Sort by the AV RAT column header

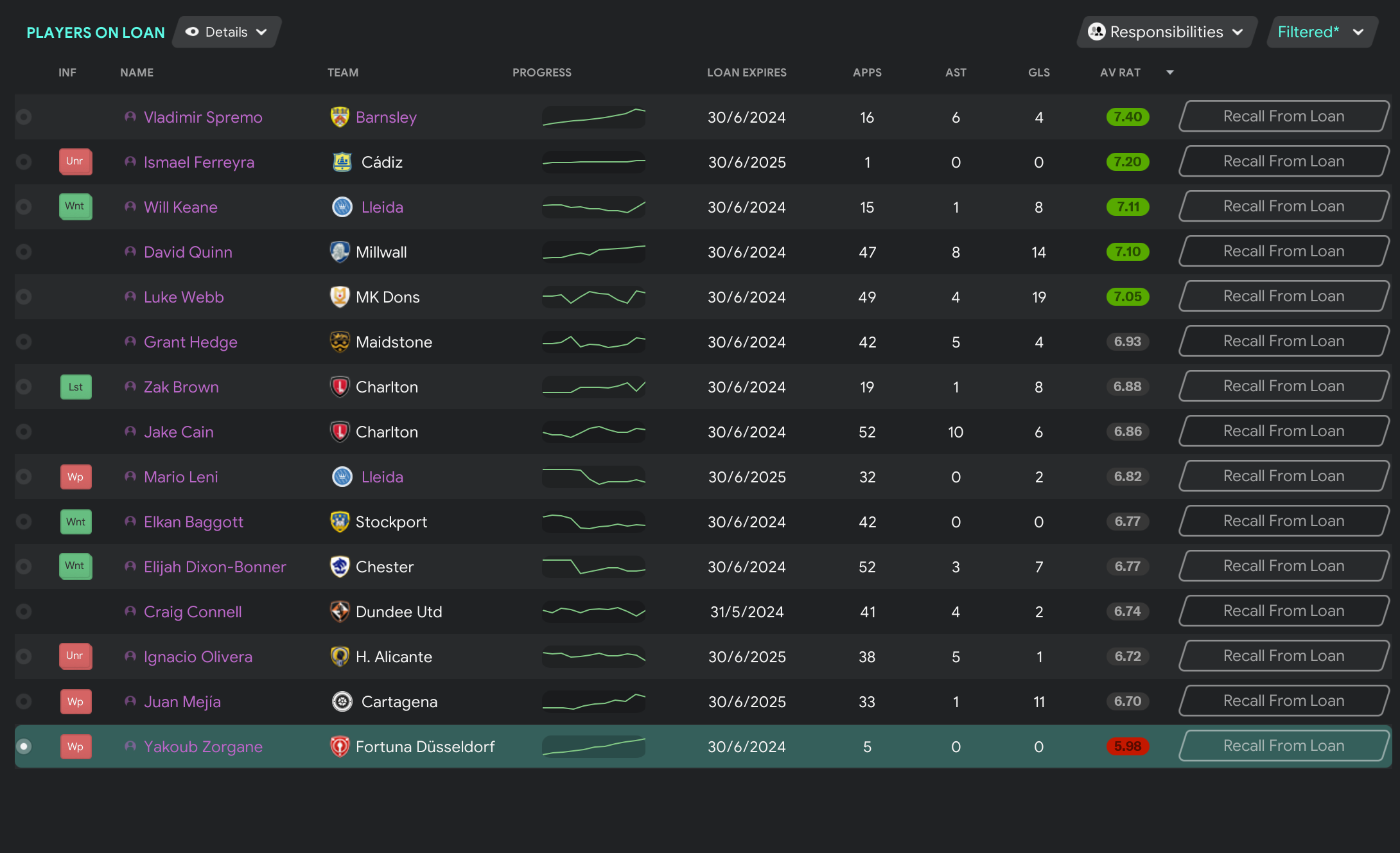pyautogui.click(x=1121, y=73)
